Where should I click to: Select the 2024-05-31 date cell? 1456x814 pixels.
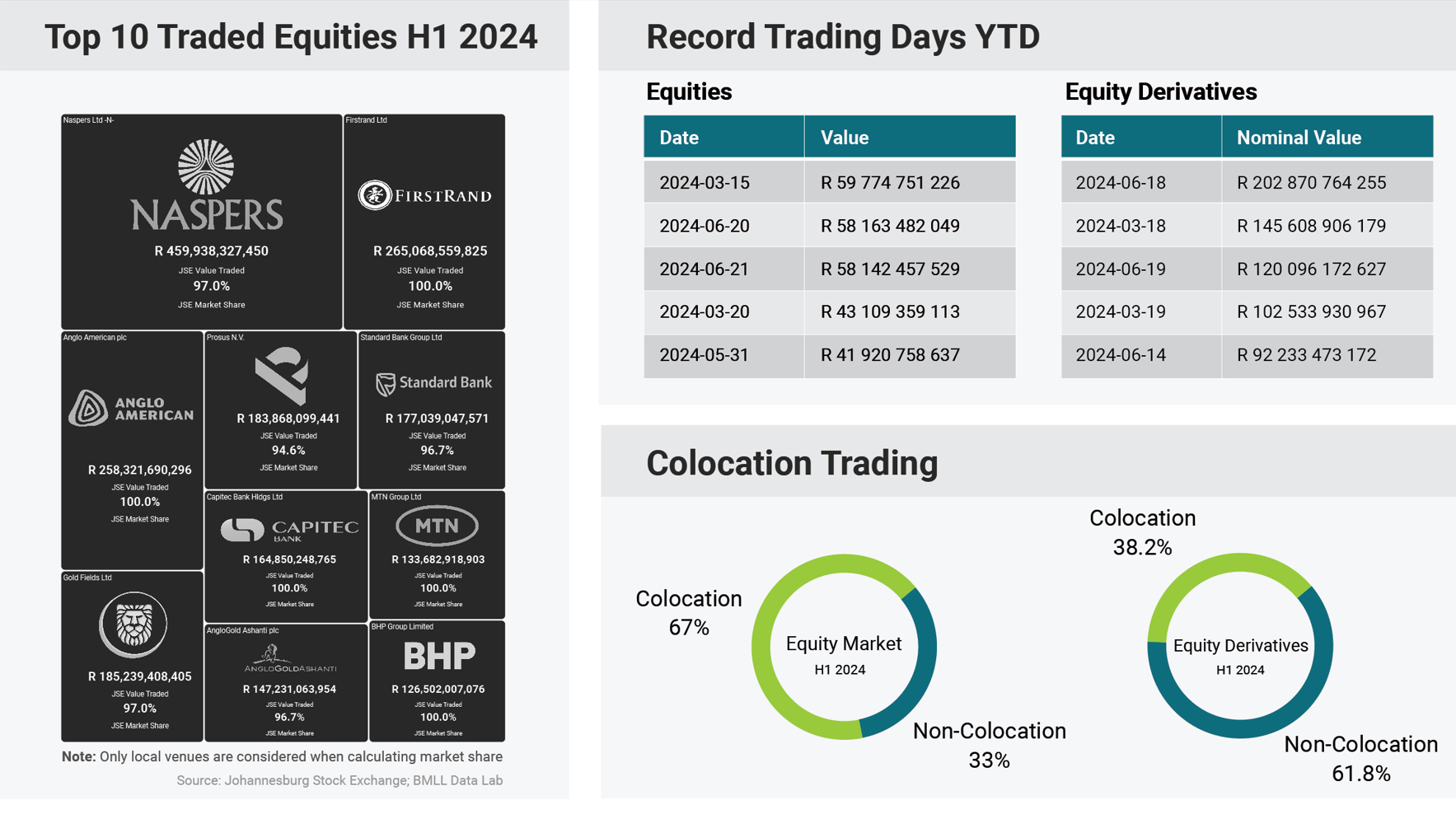[x=723, y=355]
